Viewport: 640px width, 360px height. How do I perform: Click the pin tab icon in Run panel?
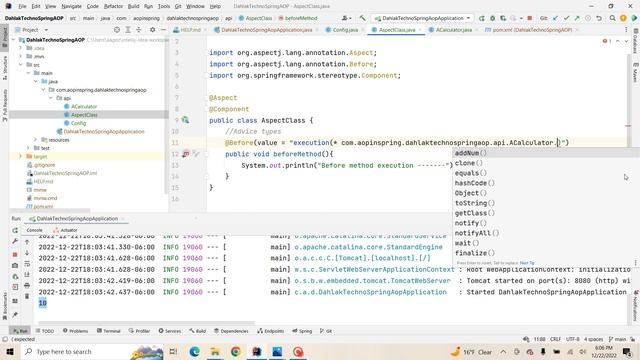point(15,315)
